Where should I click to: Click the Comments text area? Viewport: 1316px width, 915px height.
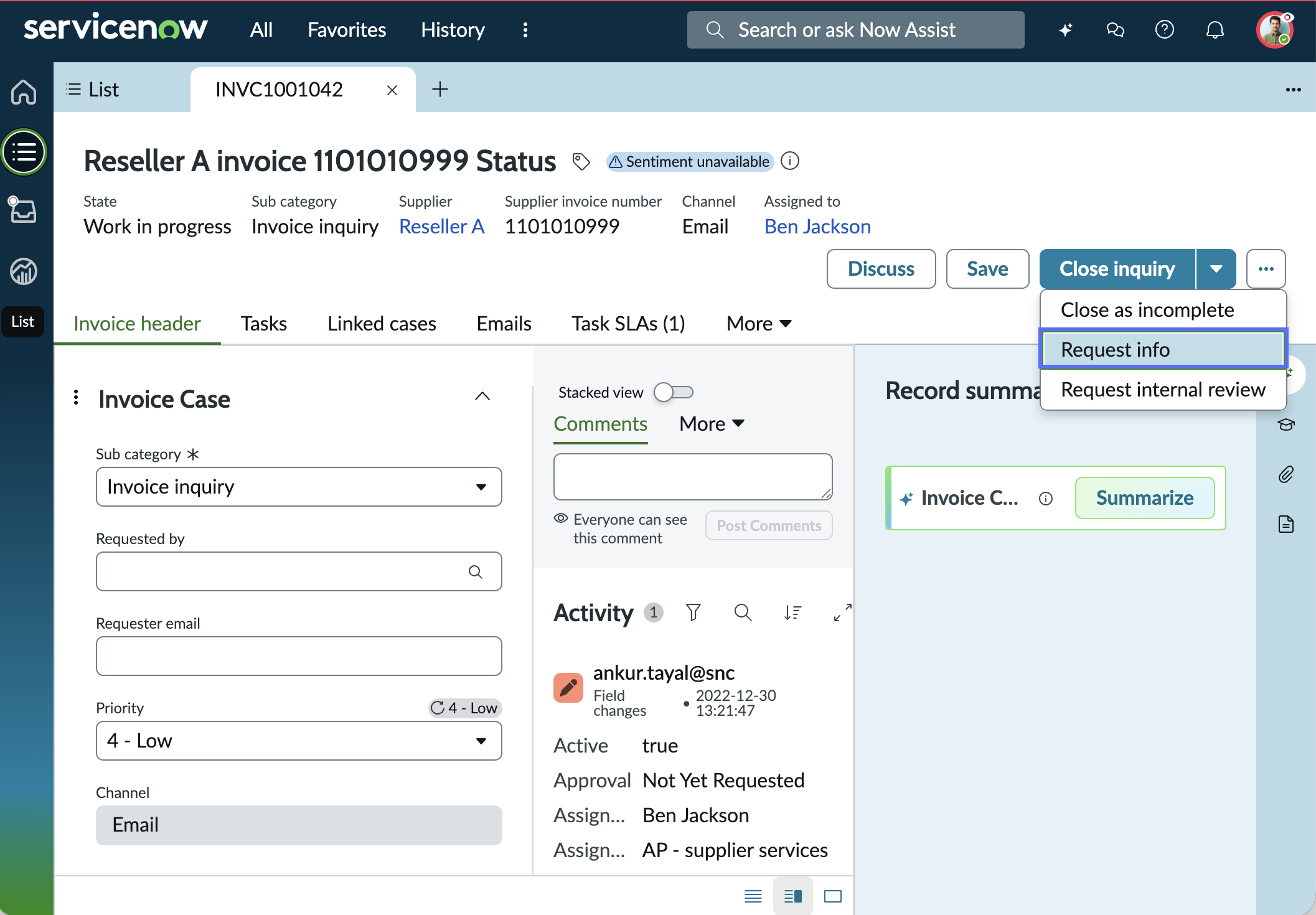(x=693, y=477)
